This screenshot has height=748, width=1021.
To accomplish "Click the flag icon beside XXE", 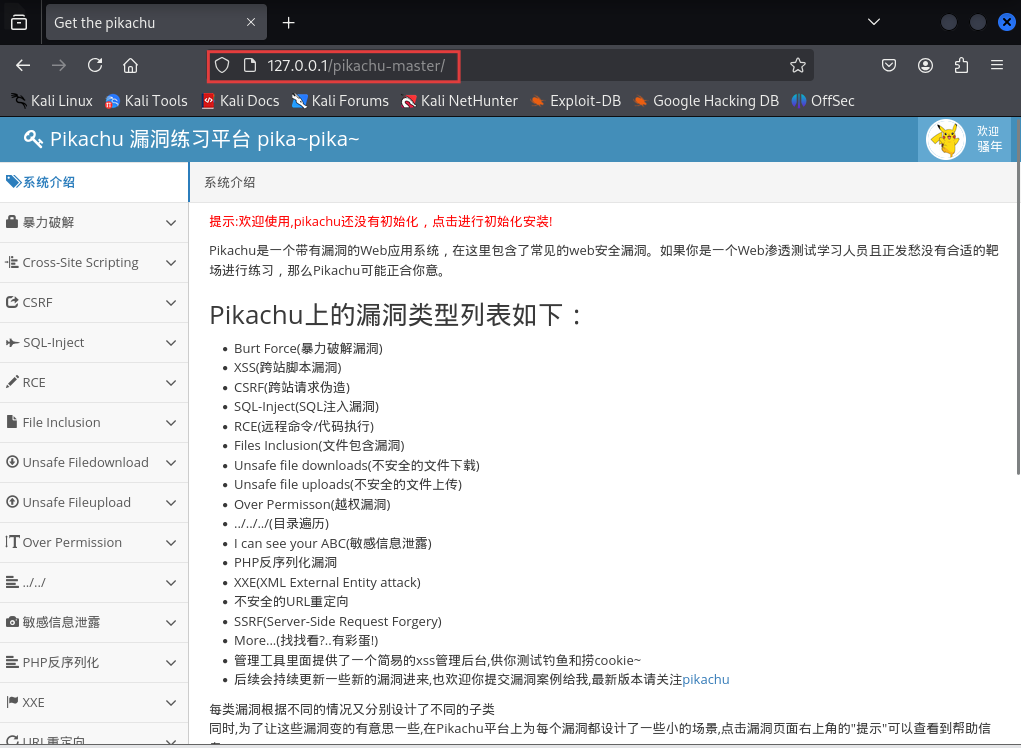I will [12, 702].
